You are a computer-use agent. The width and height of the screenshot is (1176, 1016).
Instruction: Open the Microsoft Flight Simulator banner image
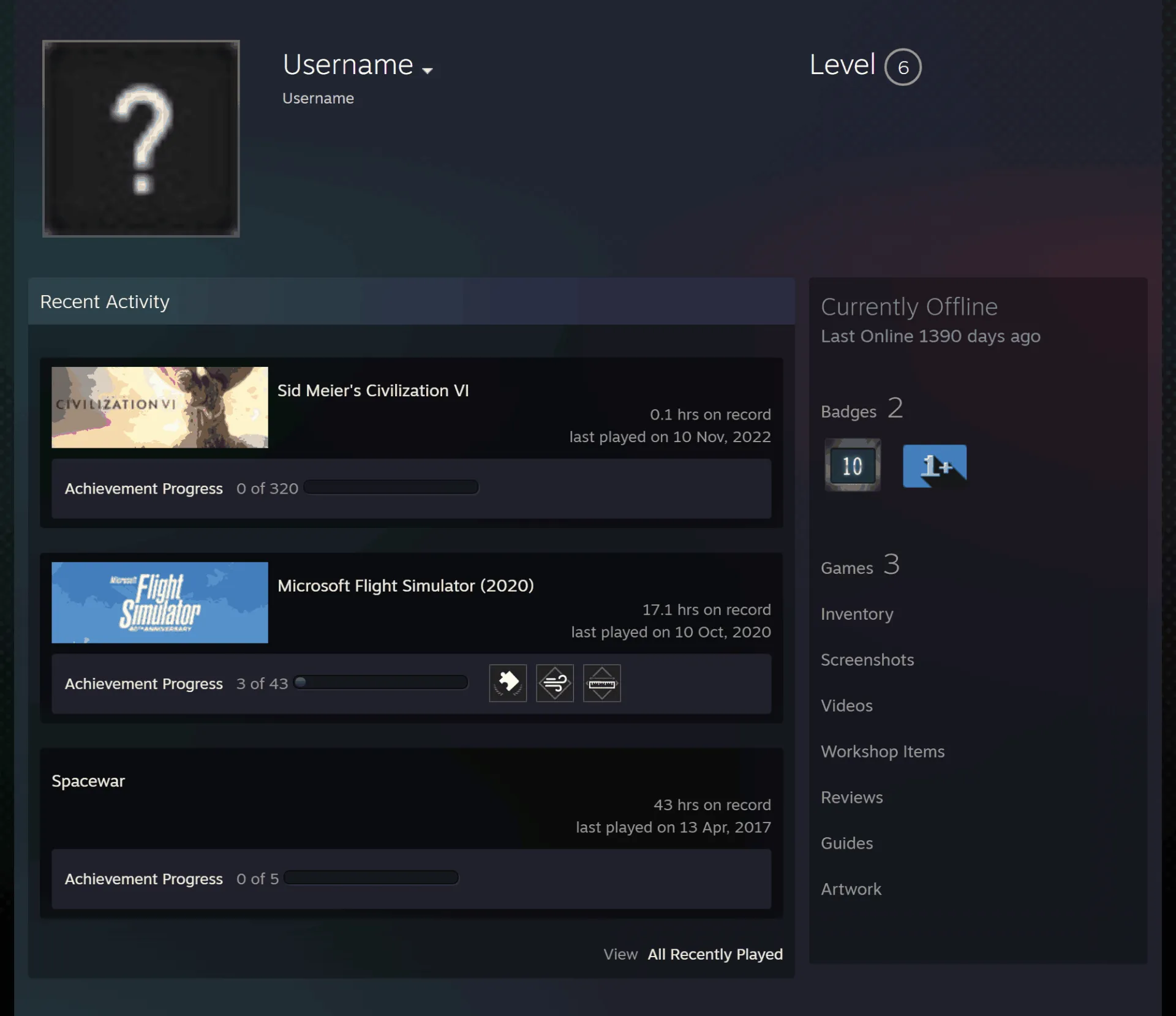(x=160, y=603)
